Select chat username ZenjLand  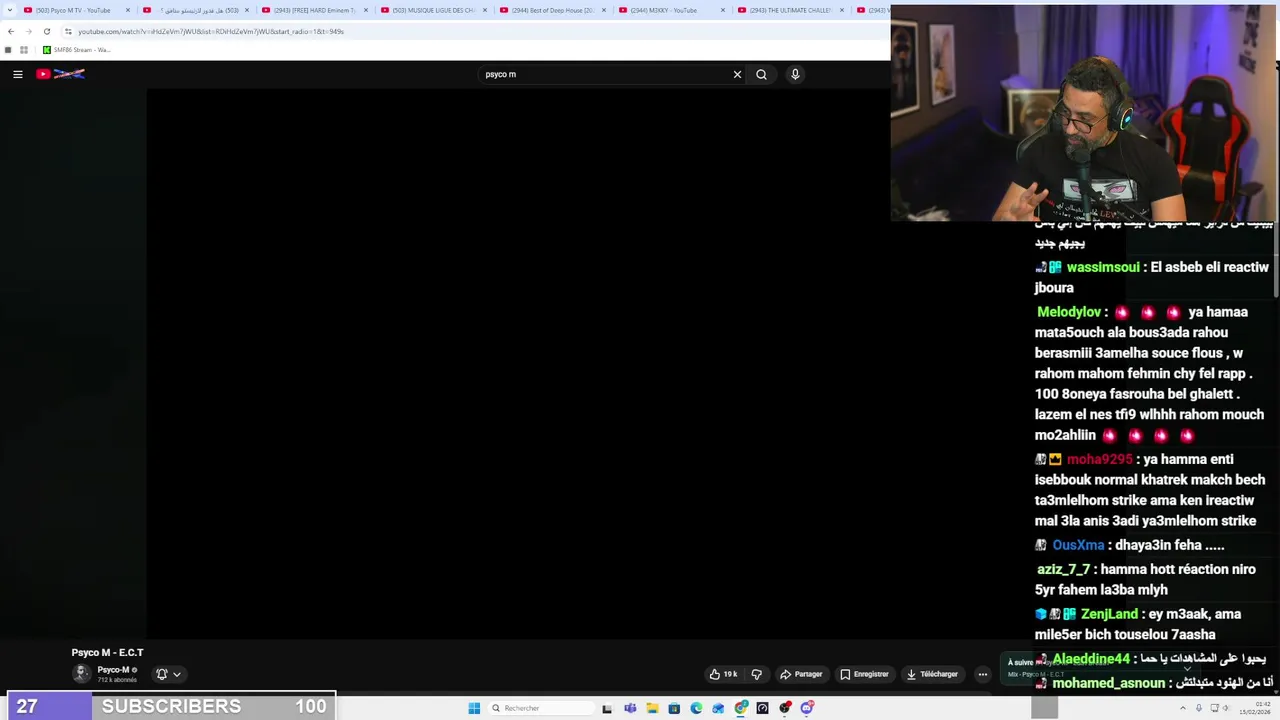[x=1109, y=614]
